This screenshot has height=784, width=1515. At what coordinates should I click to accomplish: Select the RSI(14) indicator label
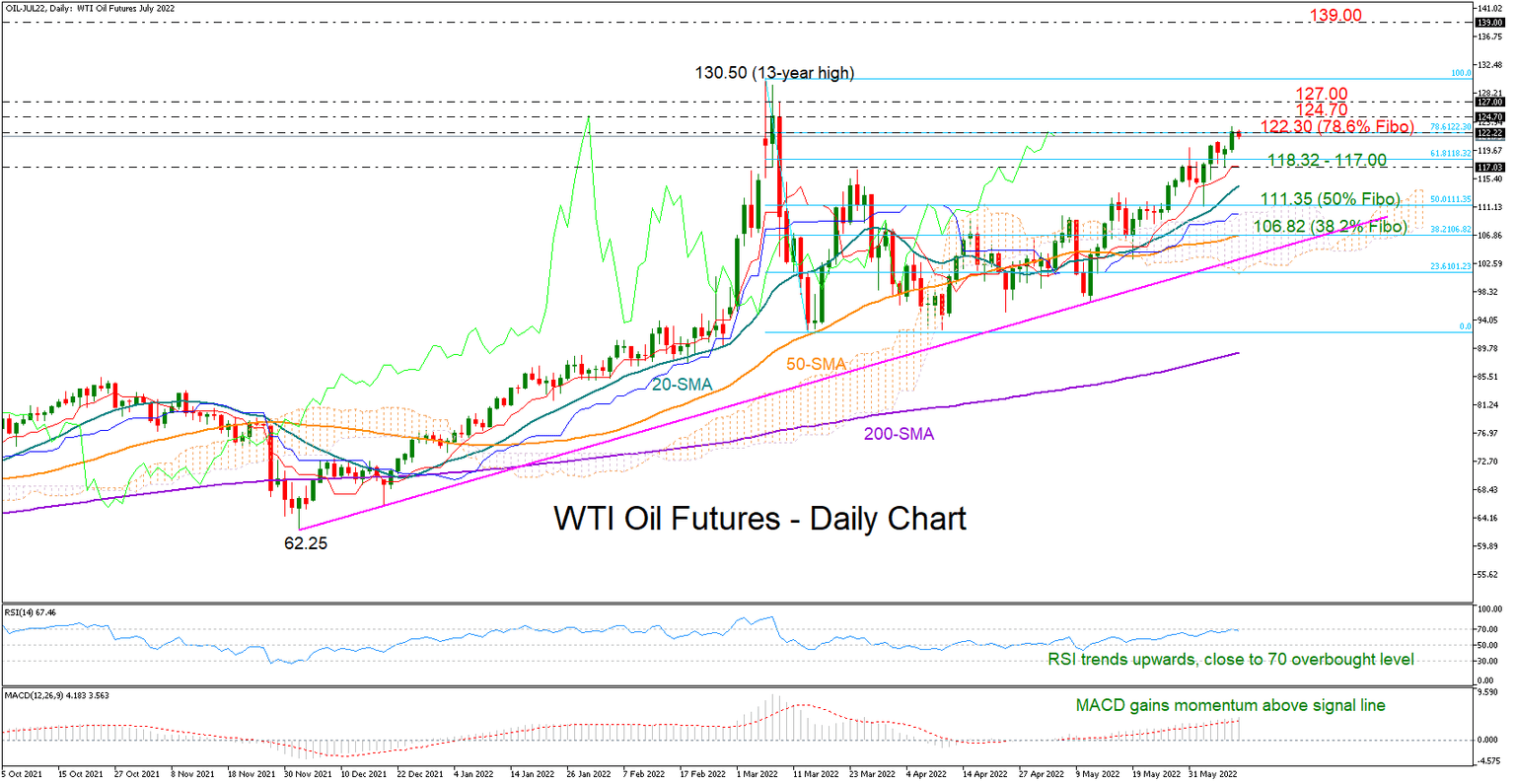pos(31,614)
